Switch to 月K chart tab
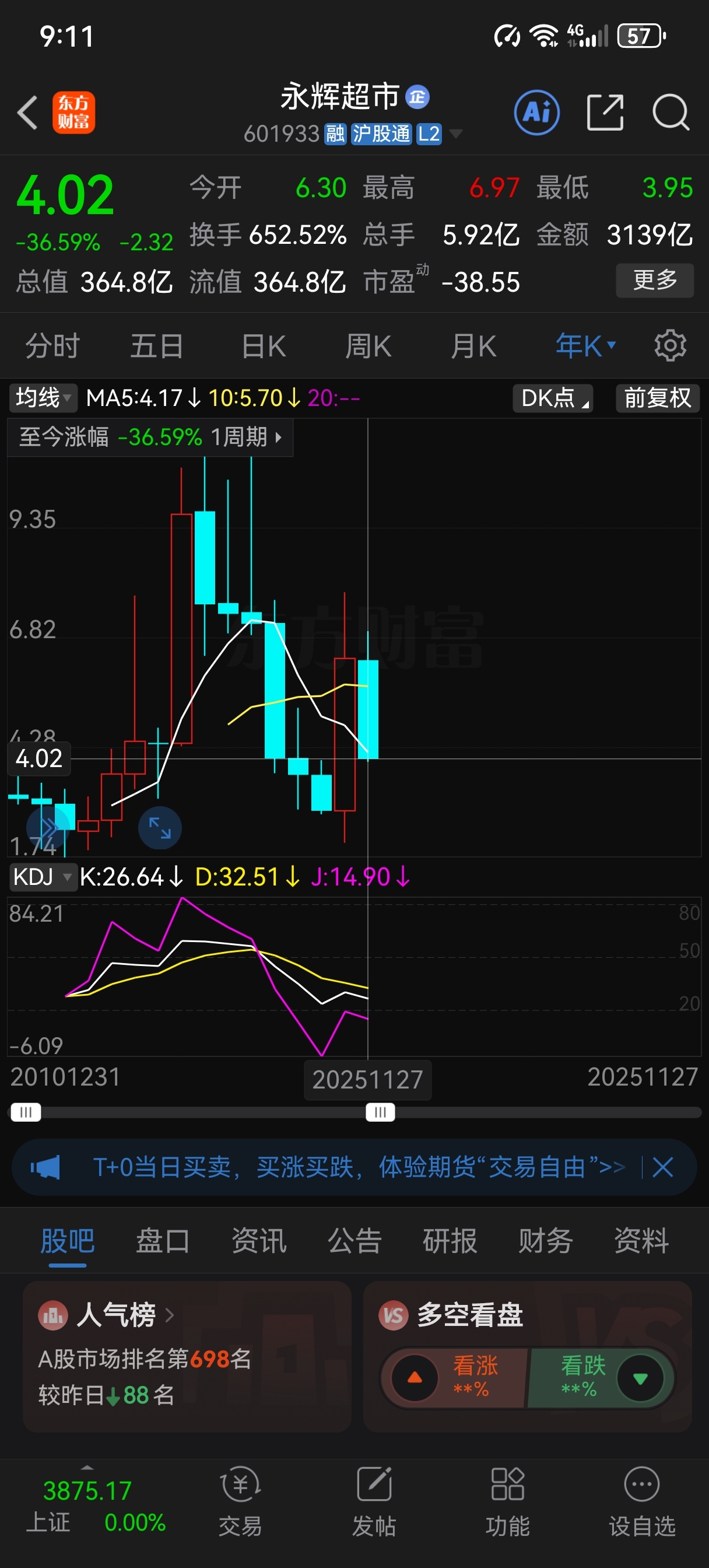Image resolution: width=709 pixels, height=1568 pixels. pos(473,346)
